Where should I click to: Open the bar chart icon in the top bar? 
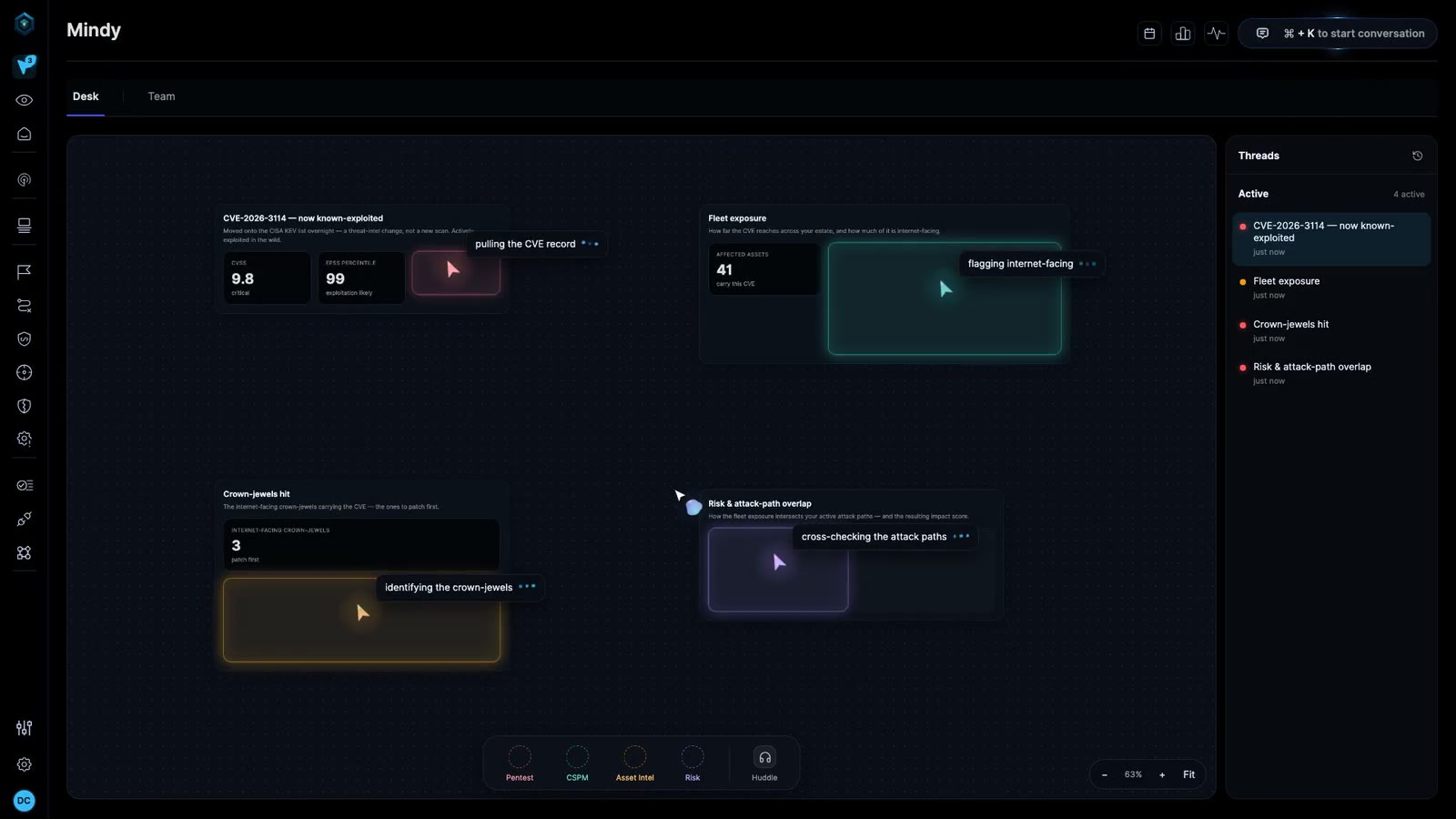[1183, 34]
